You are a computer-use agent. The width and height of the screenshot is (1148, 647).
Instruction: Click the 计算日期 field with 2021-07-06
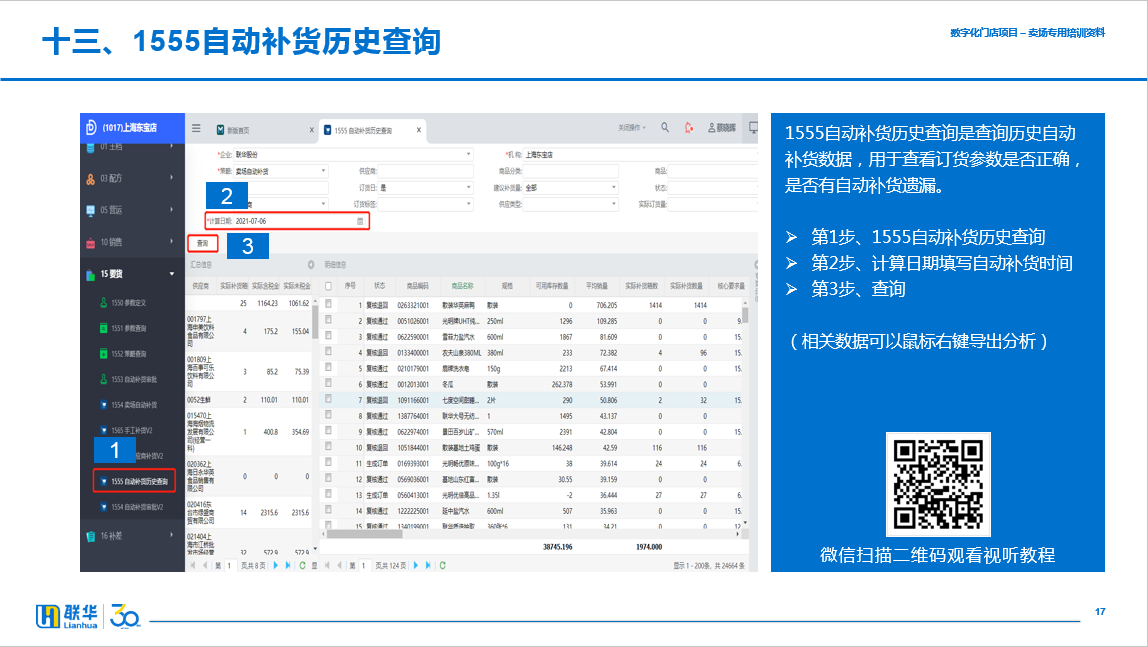pos(299,221)
